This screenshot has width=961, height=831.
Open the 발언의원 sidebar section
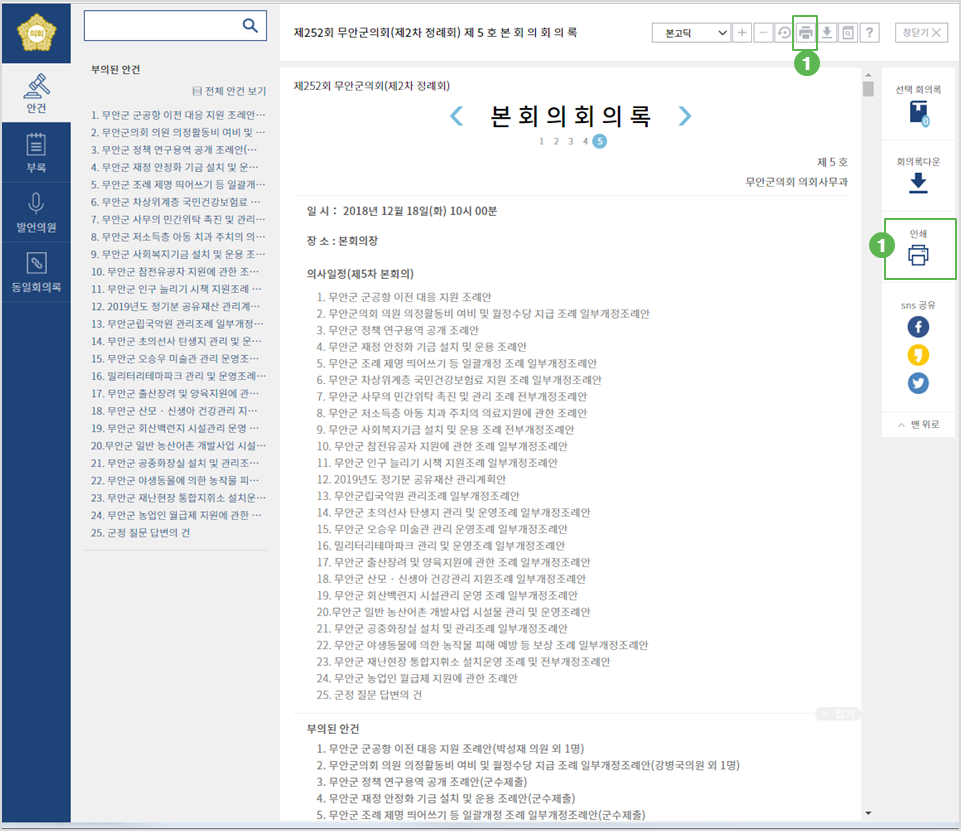[36, 213]
